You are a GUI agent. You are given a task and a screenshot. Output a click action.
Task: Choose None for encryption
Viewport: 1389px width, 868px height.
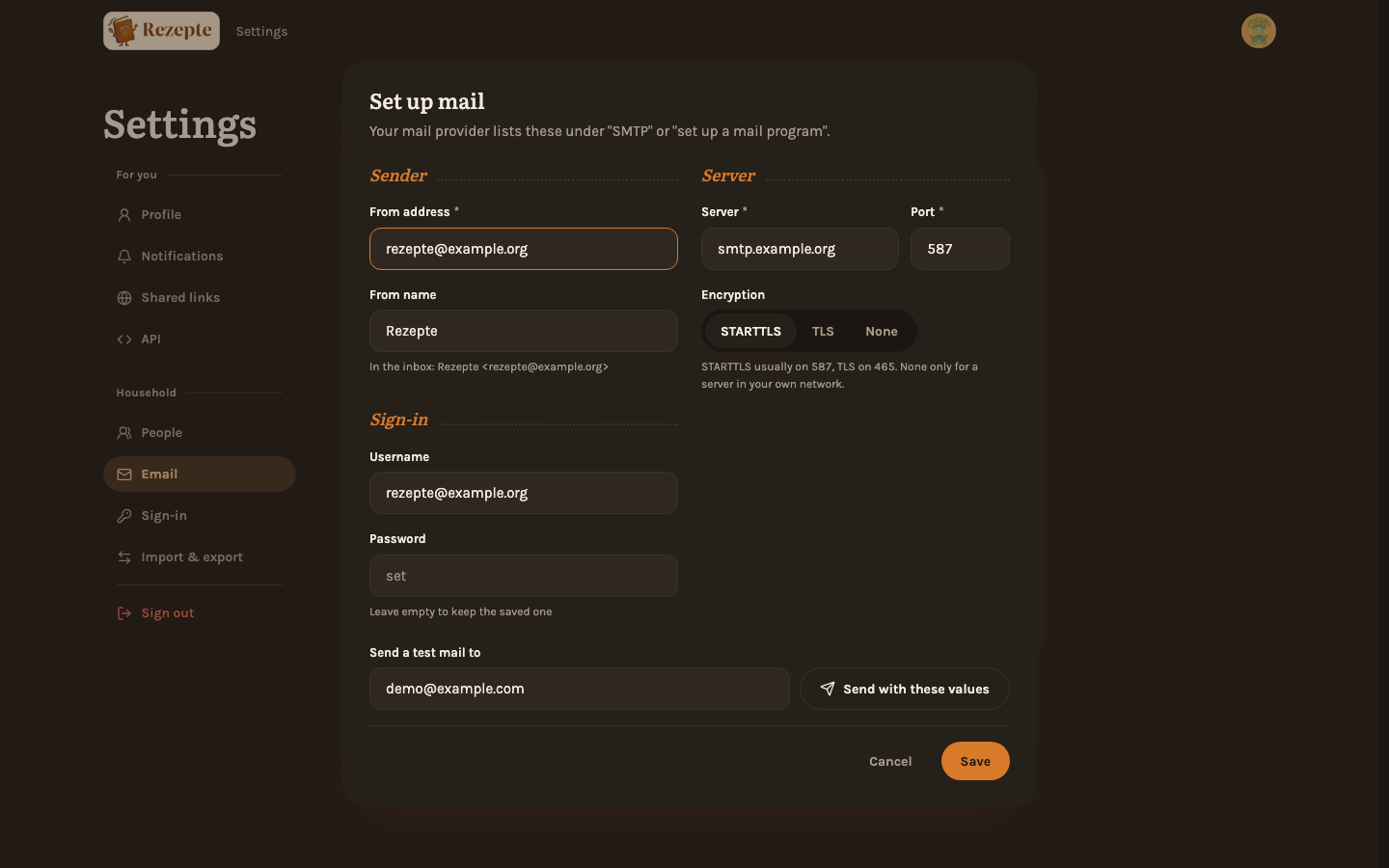click(x=882, y=331)
